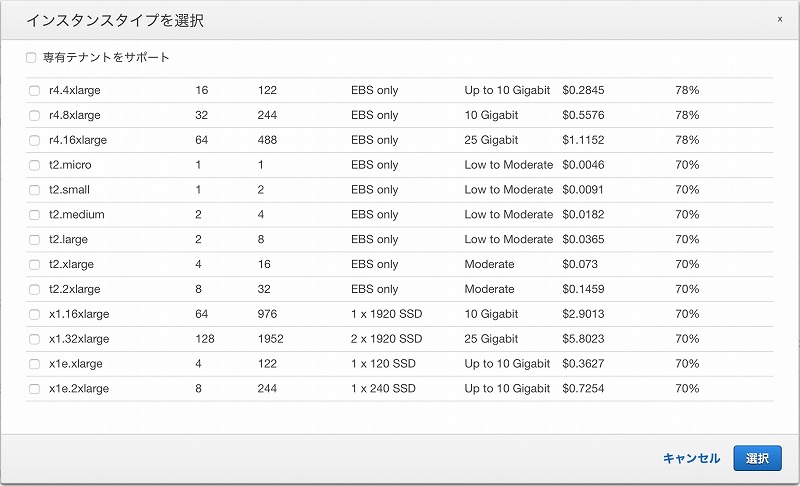Select the x1e.xlarge instance name
Image resolution: width=800 pixels, height=486 pixels.
click(x=76, y=364)
